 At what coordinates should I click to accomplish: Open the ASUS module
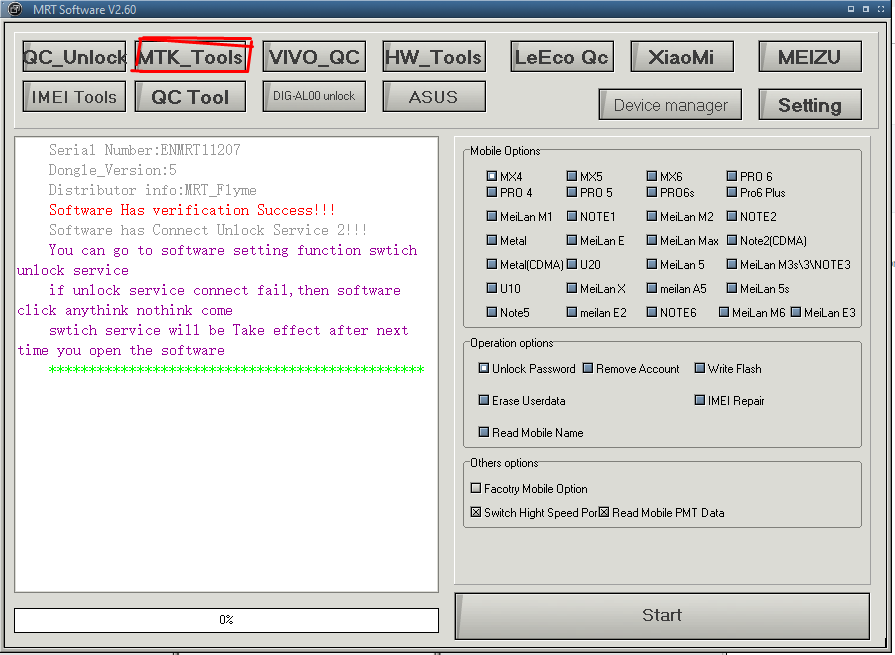pyautogui.click(x=434, y=96)
